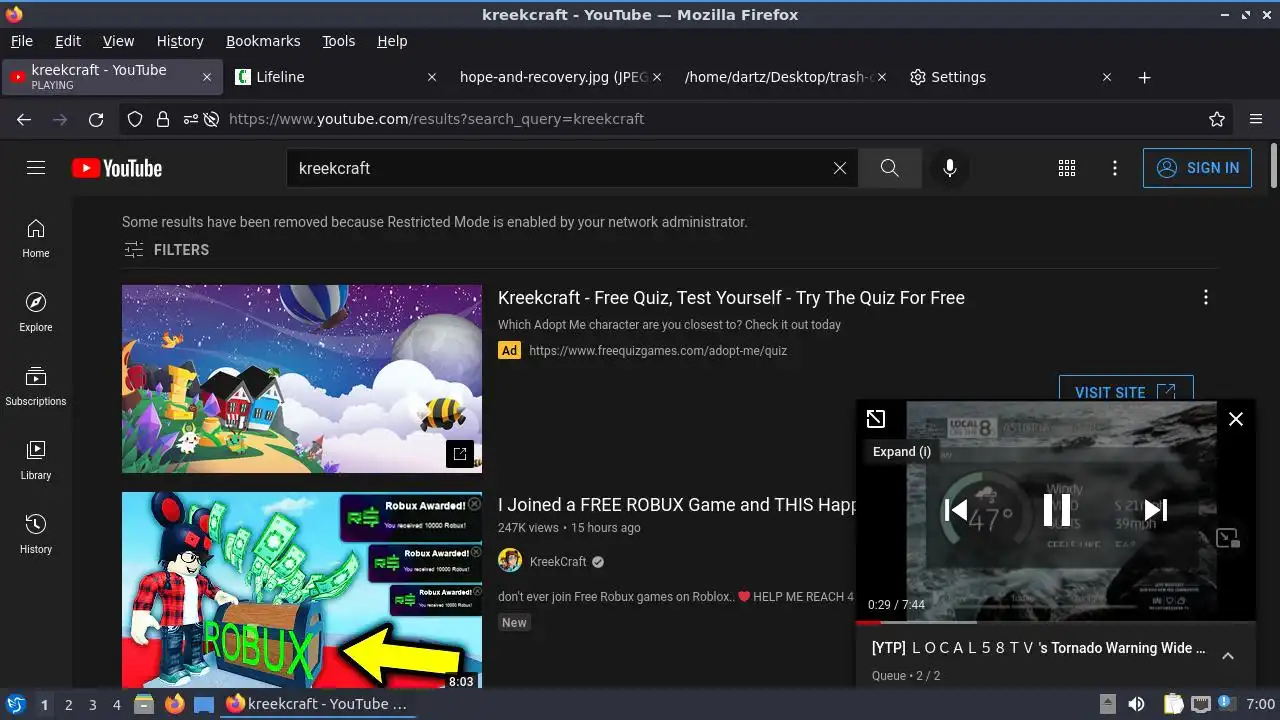
Task: Open Subscriptions in the sidebar
Action: click(36, 386)
